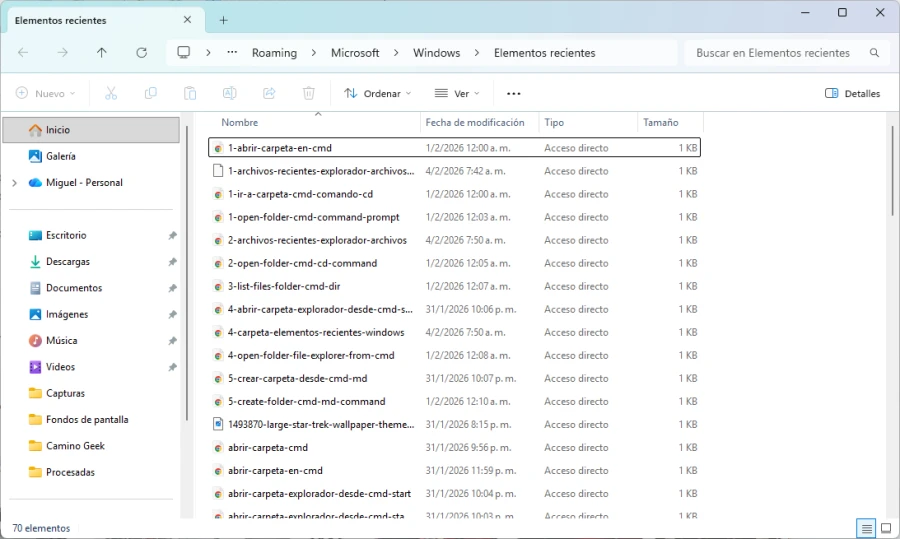Click the Rename icon in toolbar

pos(229,94)
